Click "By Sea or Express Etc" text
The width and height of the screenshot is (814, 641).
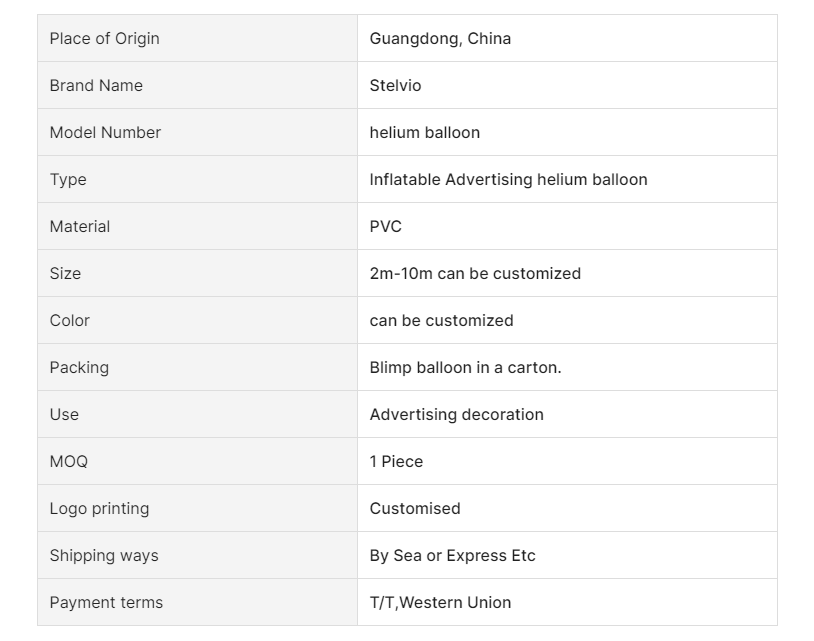452,555
